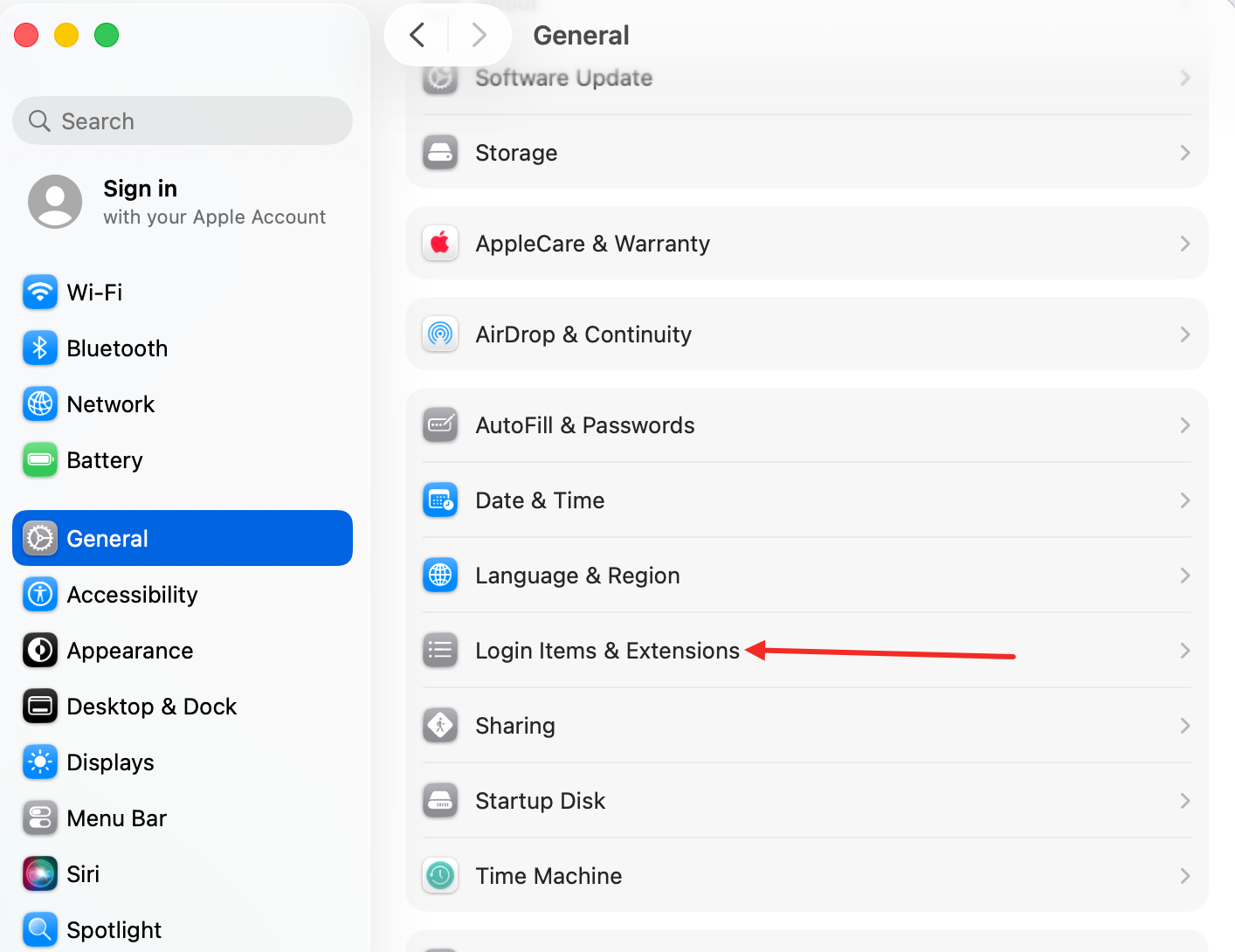
Task: Click the "General" pane title
Action: [581, 35]
